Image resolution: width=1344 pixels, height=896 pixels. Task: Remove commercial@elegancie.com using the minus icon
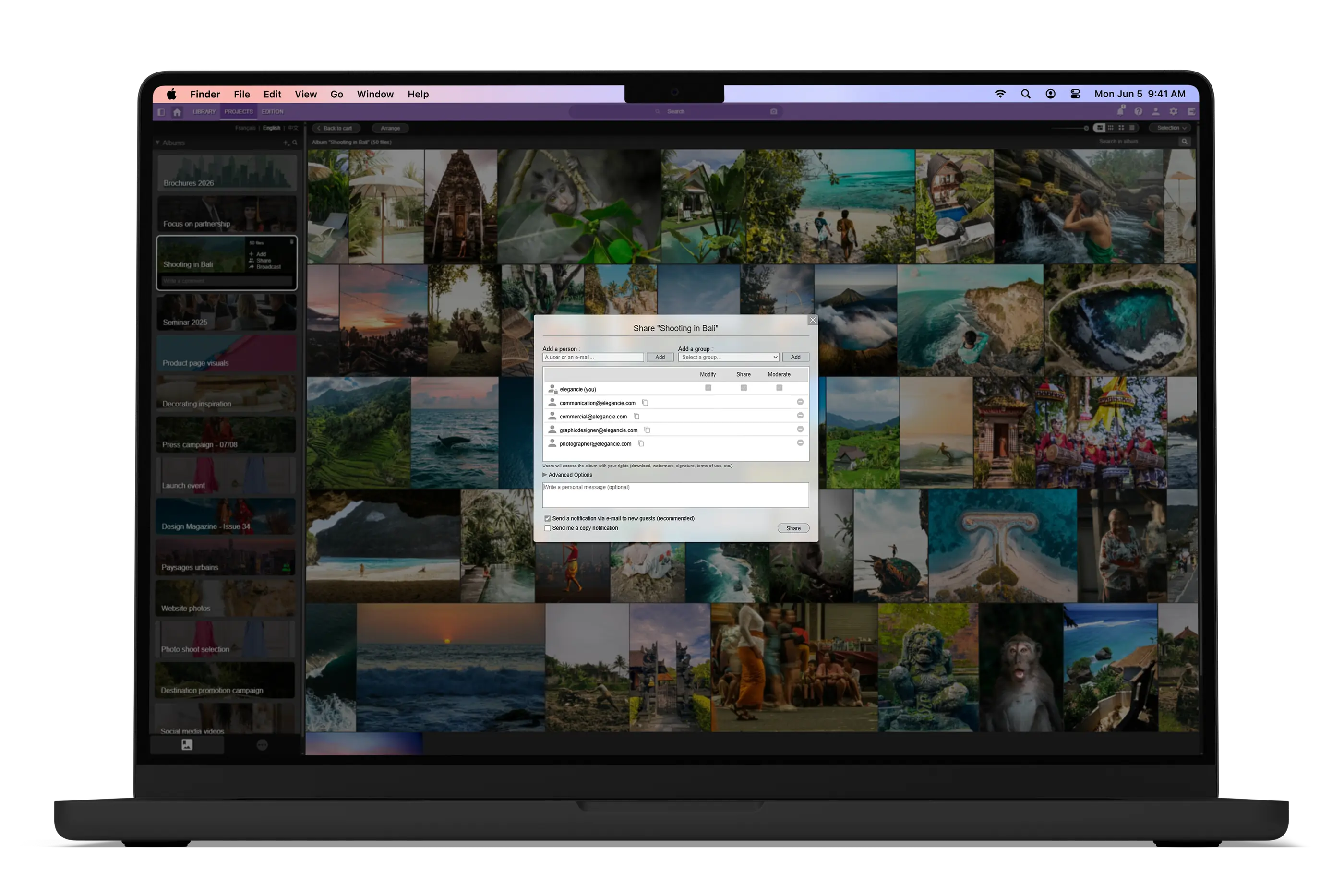tap(800, 416)
